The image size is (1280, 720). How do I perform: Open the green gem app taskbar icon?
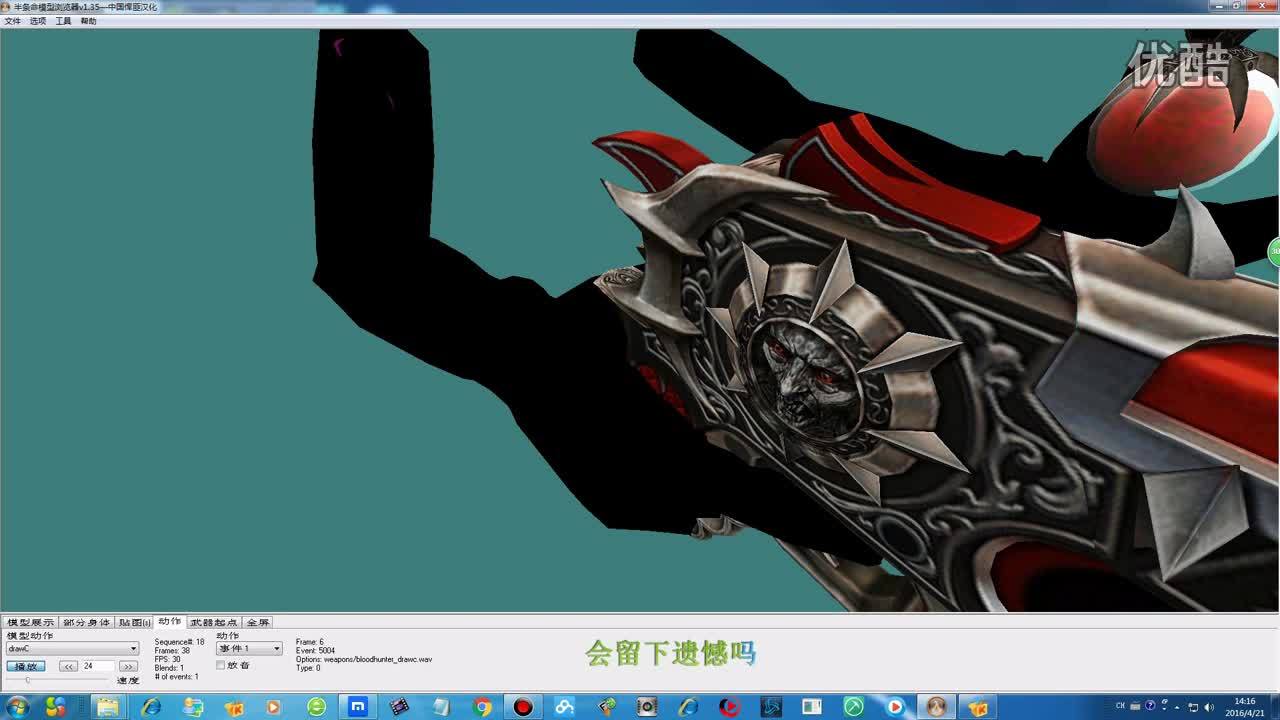[606, 707]
